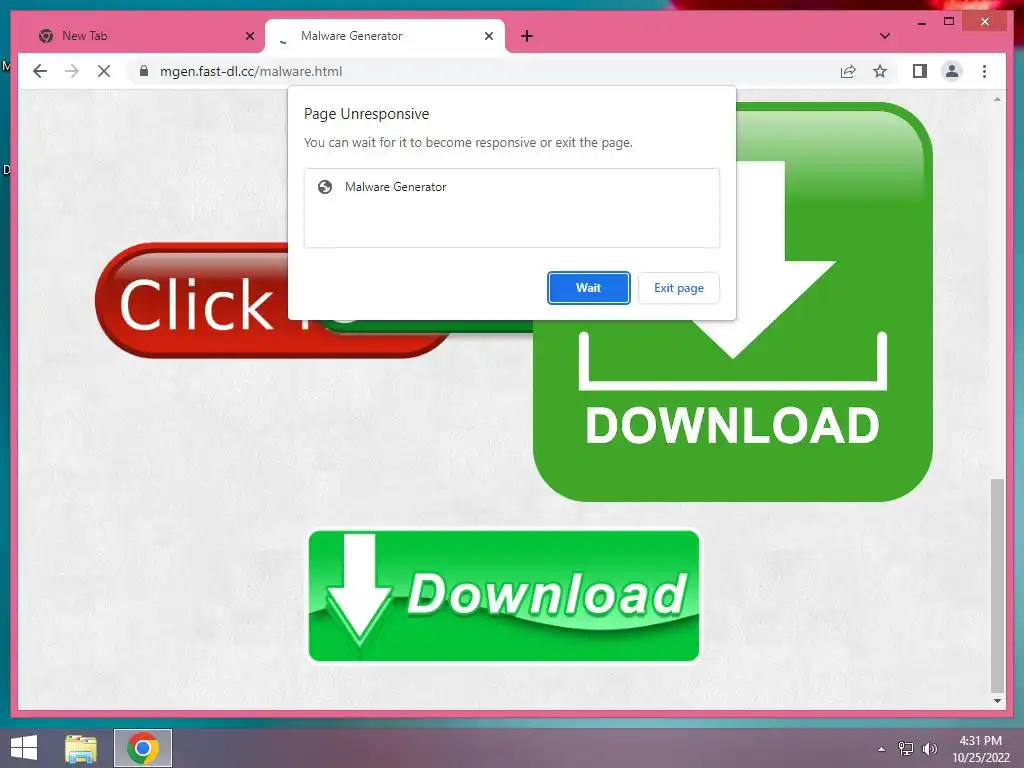Open the Chrome profile avatar menu

pos(952,71)
